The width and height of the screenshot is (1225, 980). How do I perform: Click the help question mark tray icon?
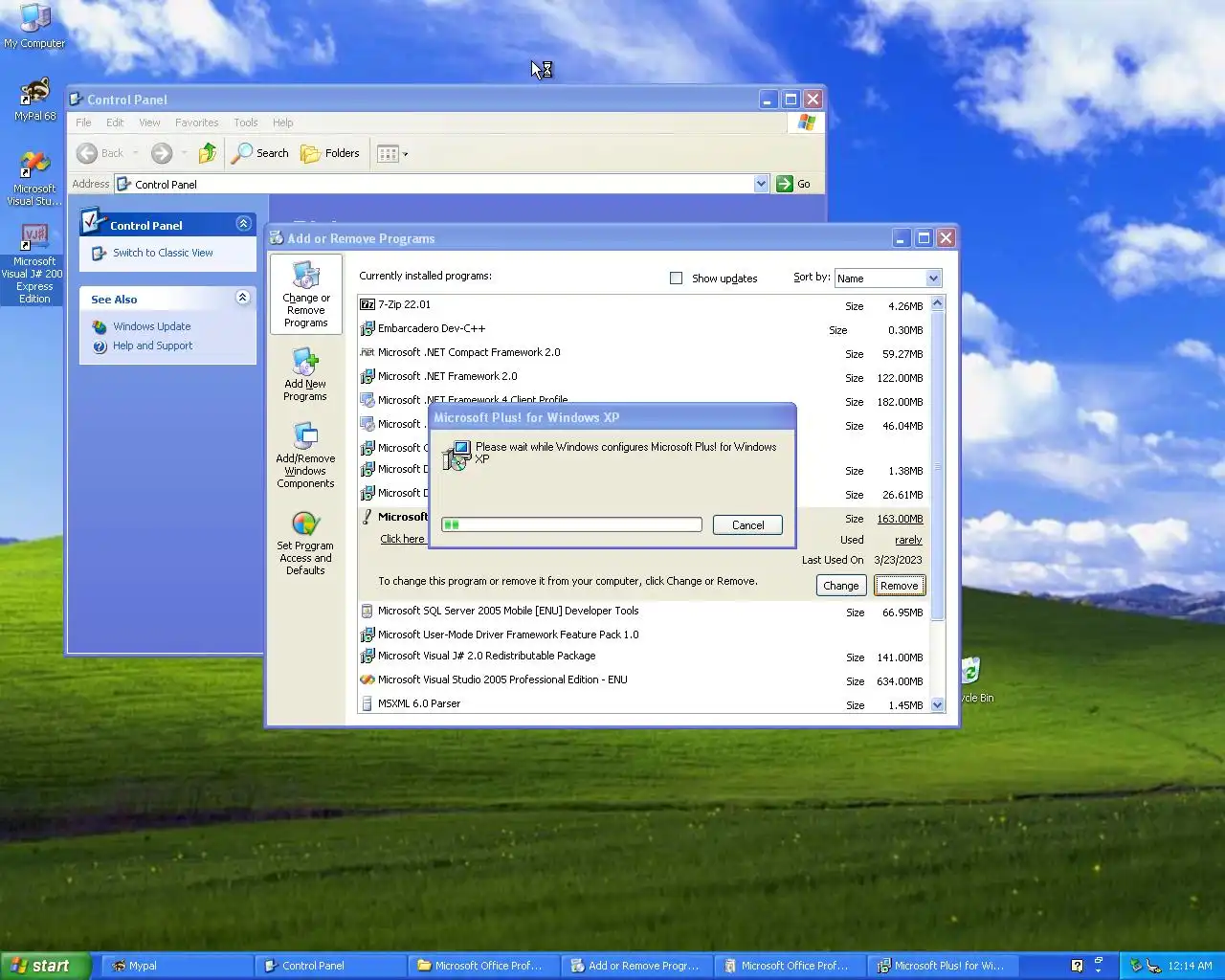pos(1077,966)
